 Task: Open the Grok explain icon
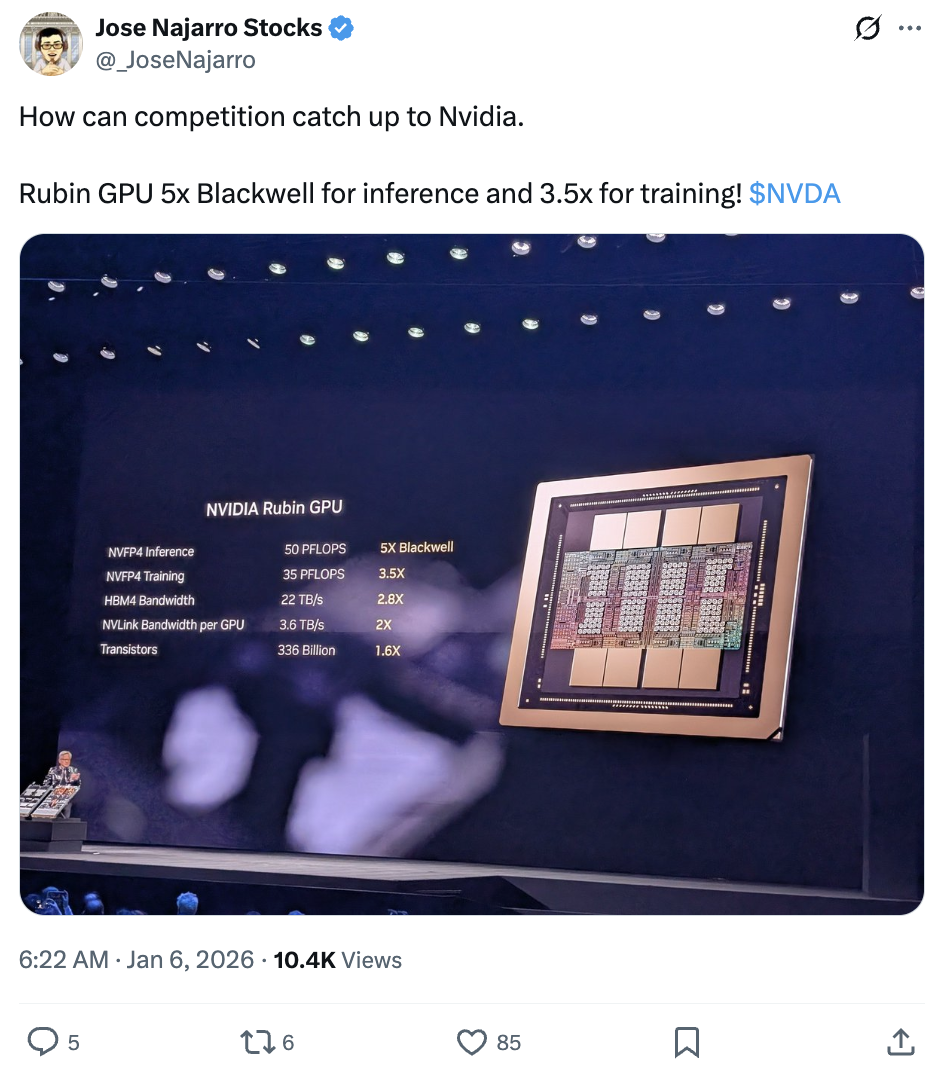[x=868, y=30]
